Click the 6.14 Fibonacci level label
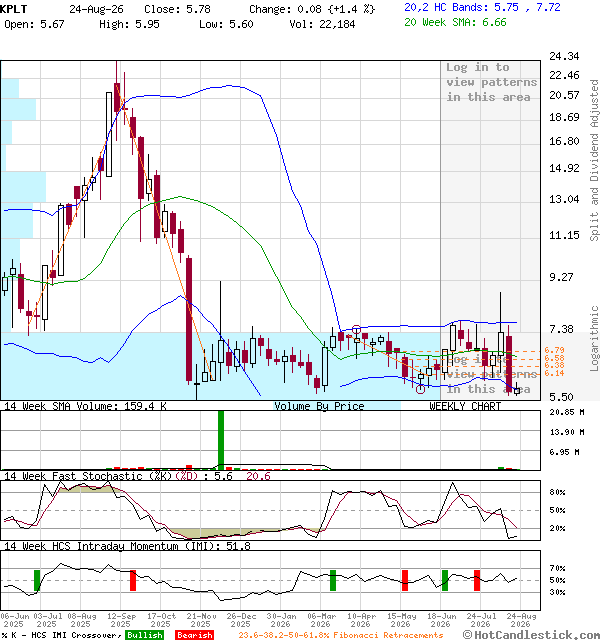Screen dimensions: 600x640 coord(554,373)
